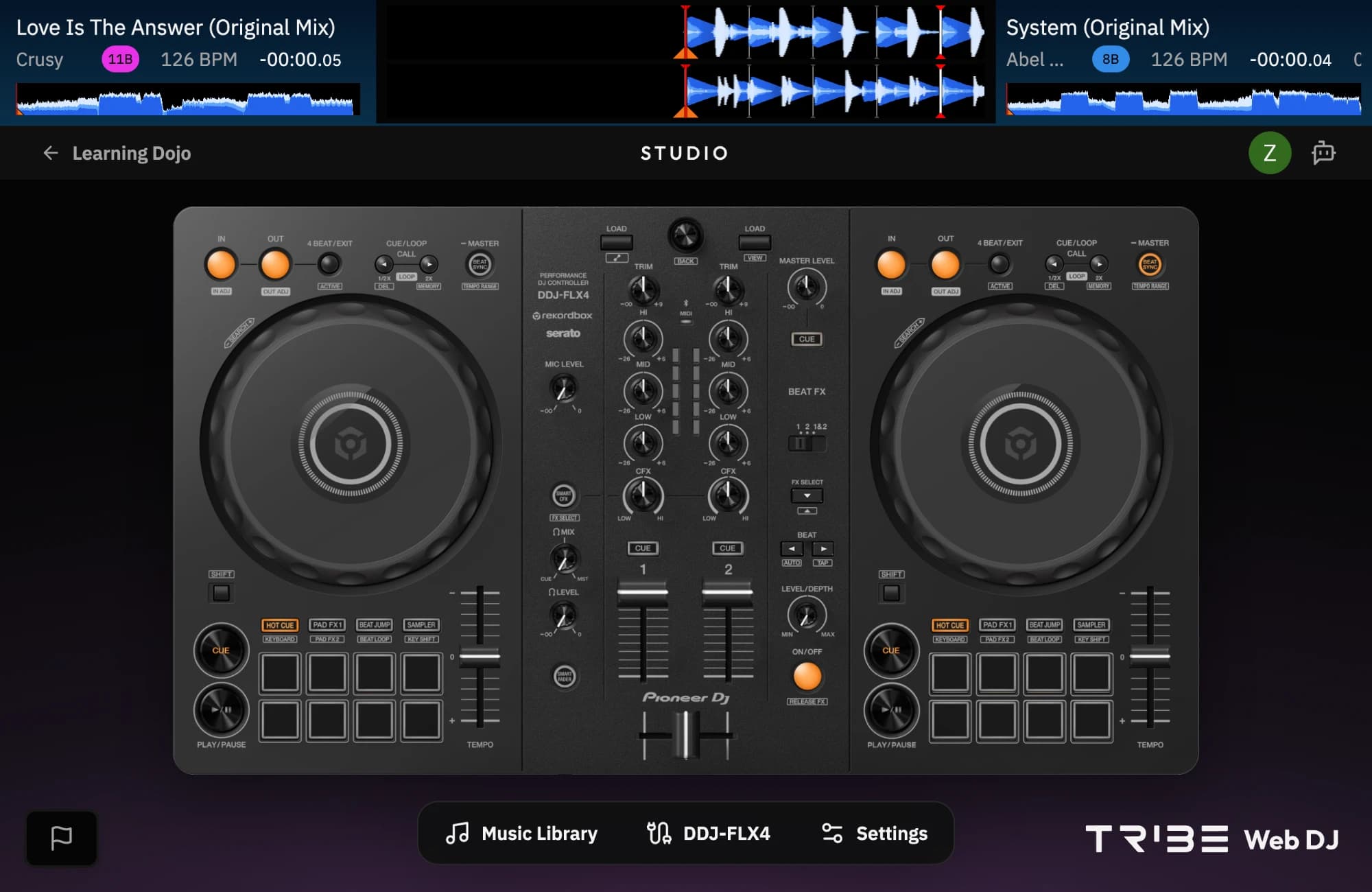Viewport: 1372px width, 892px height.
Task: Click the browse rotary knob
Action: click(685, 236)
